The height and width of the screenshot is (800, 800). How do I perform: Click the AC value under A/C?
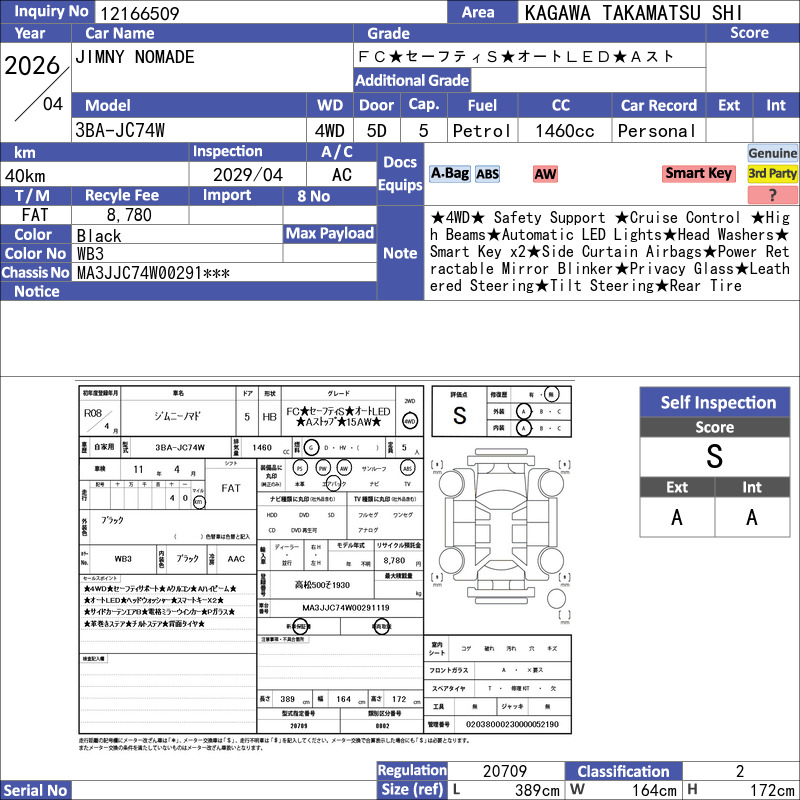342,175
